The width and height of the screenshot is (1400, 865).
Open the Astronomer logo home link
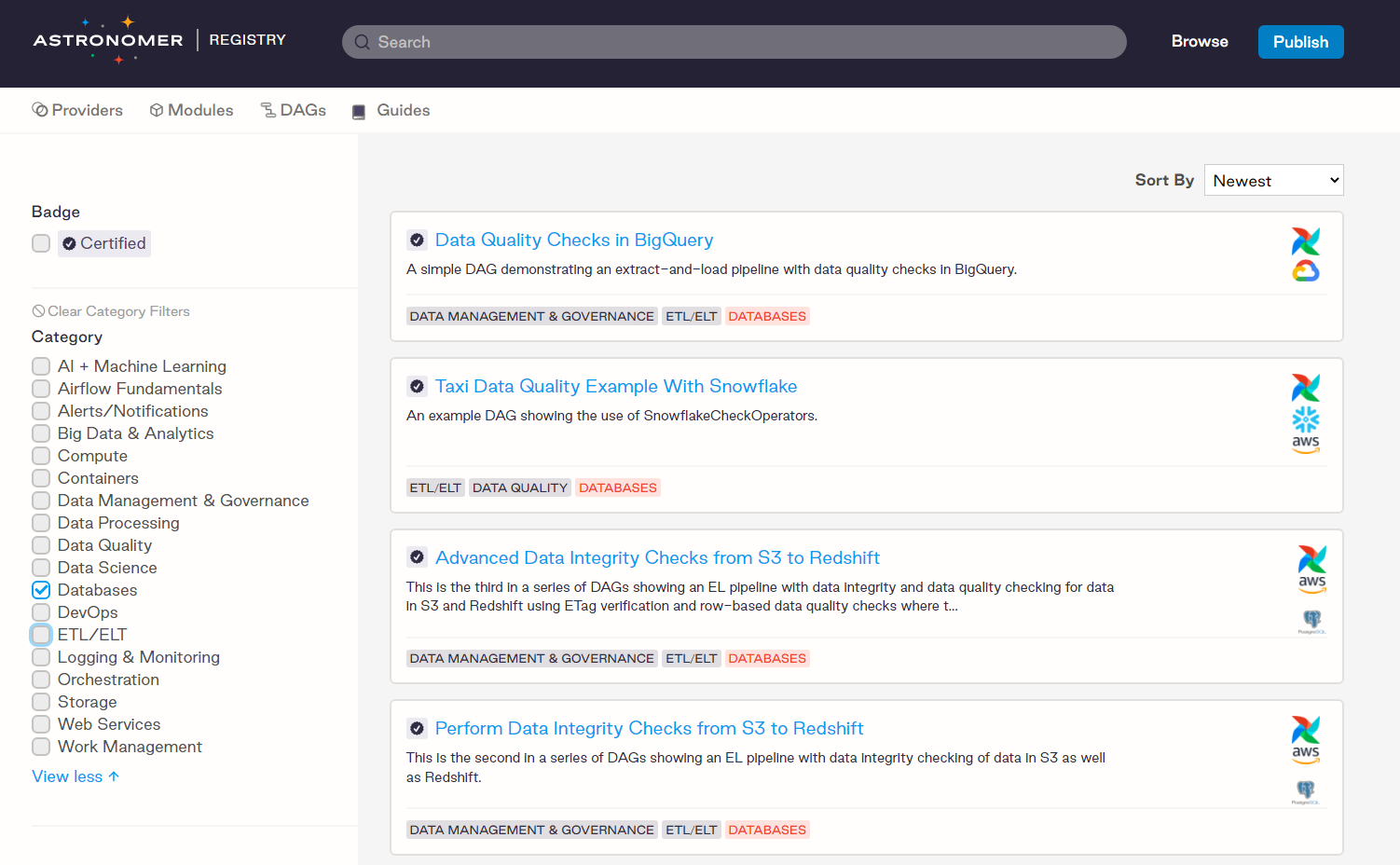[108, 40]
